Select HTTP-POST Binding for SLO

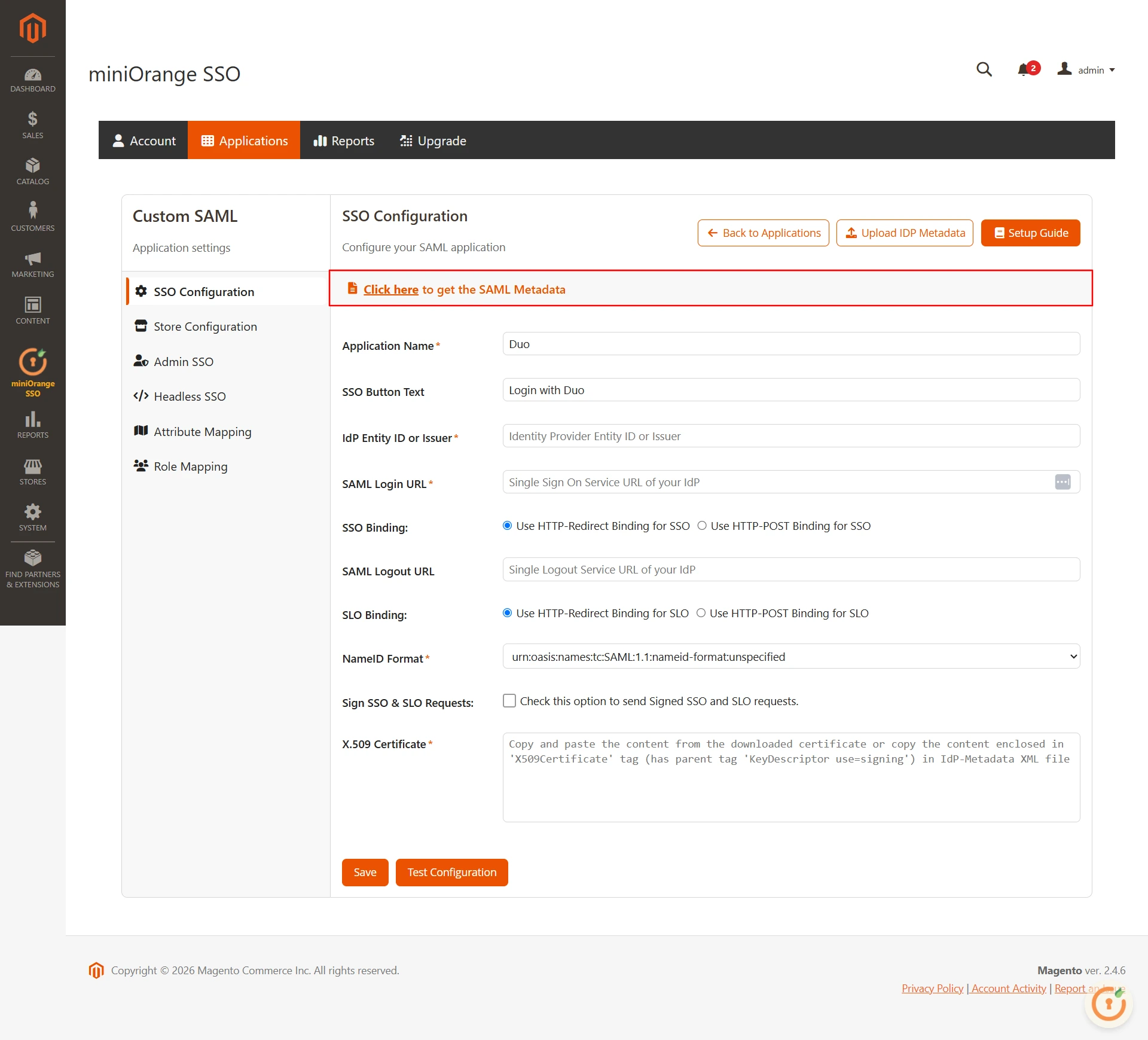pos(701,613)
